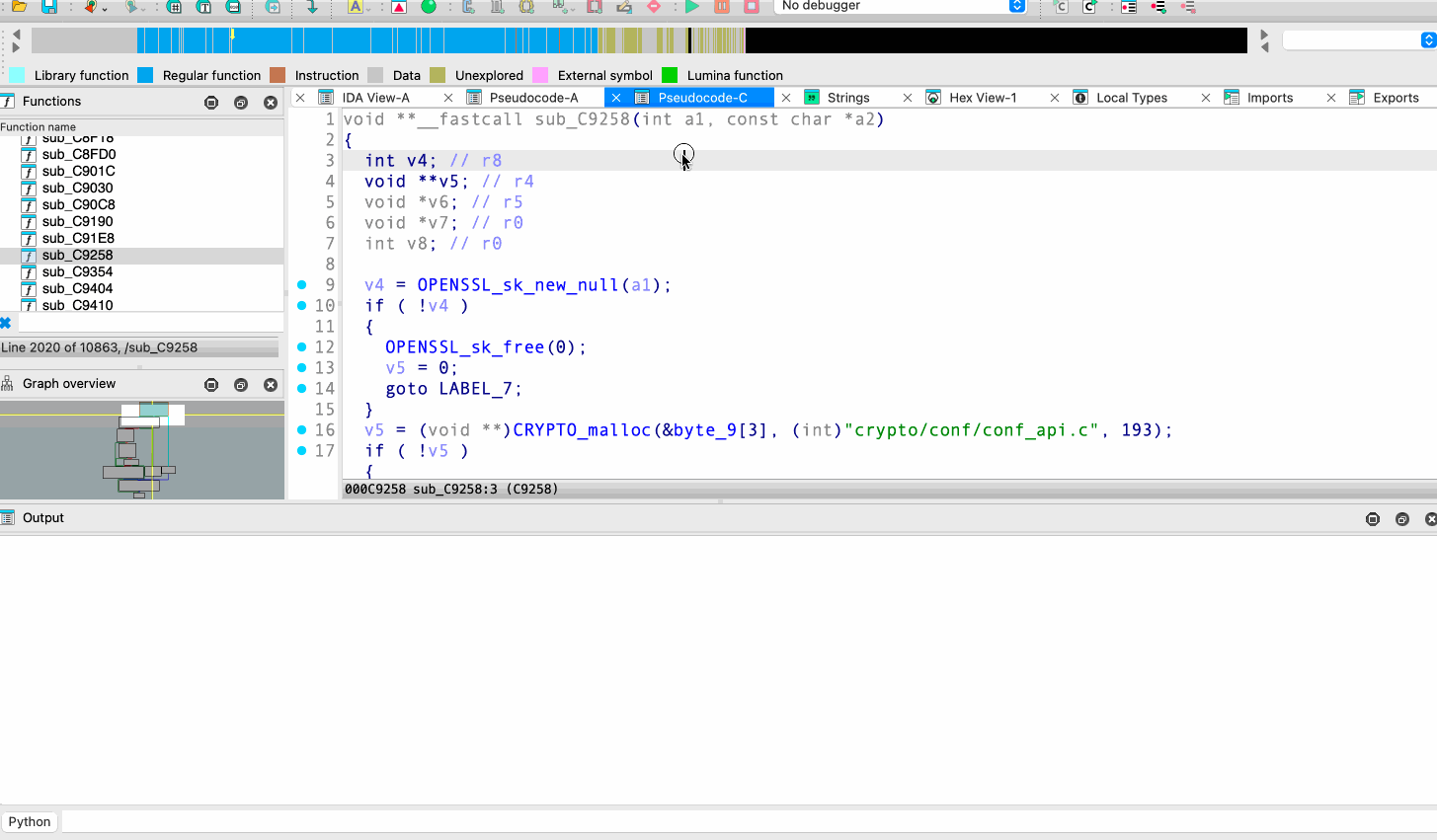Image resolution: width=1437 pixels, height=840 pixels.
Task: Click the save database disk icon
Action: point(49,6)
